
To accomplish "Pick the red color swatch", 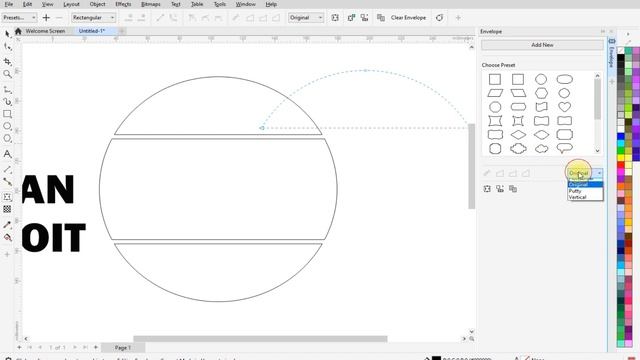I will [x=621, y=165].
